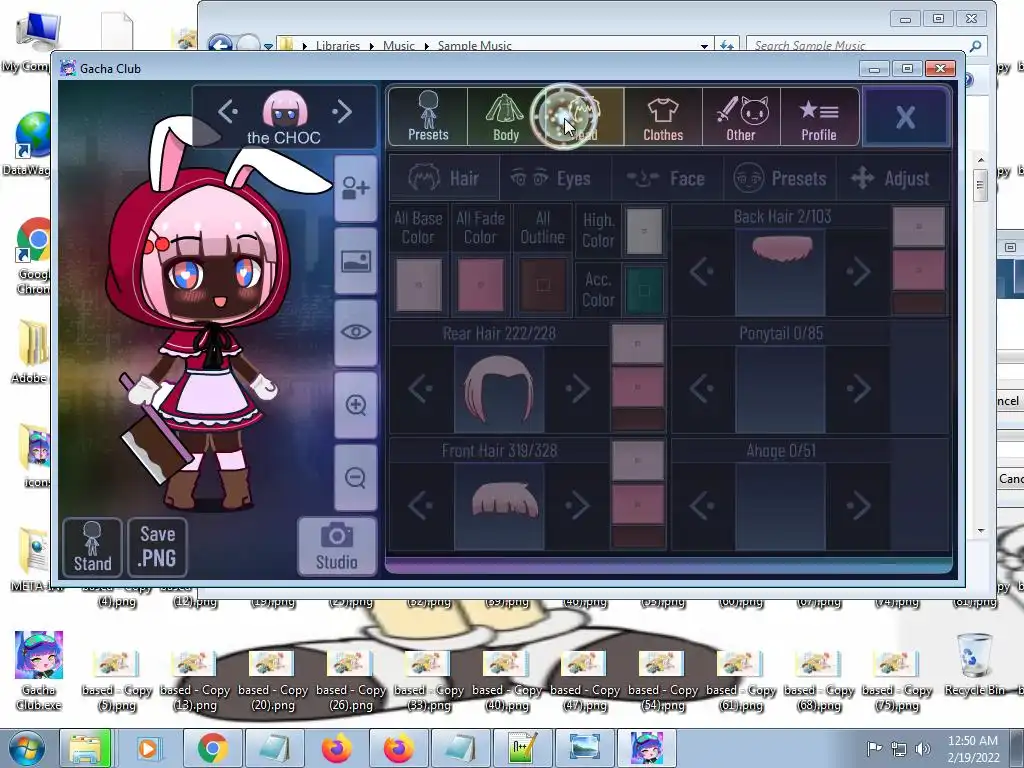
Task: Select previous Front Hair style
Action: point(421,506)
